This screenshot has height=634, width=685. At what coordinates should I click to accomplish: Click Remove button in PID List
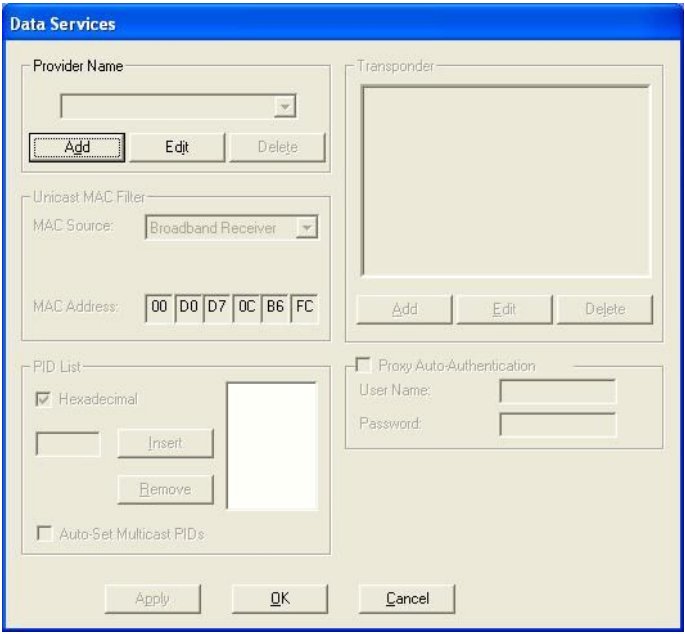coord(166,489)
